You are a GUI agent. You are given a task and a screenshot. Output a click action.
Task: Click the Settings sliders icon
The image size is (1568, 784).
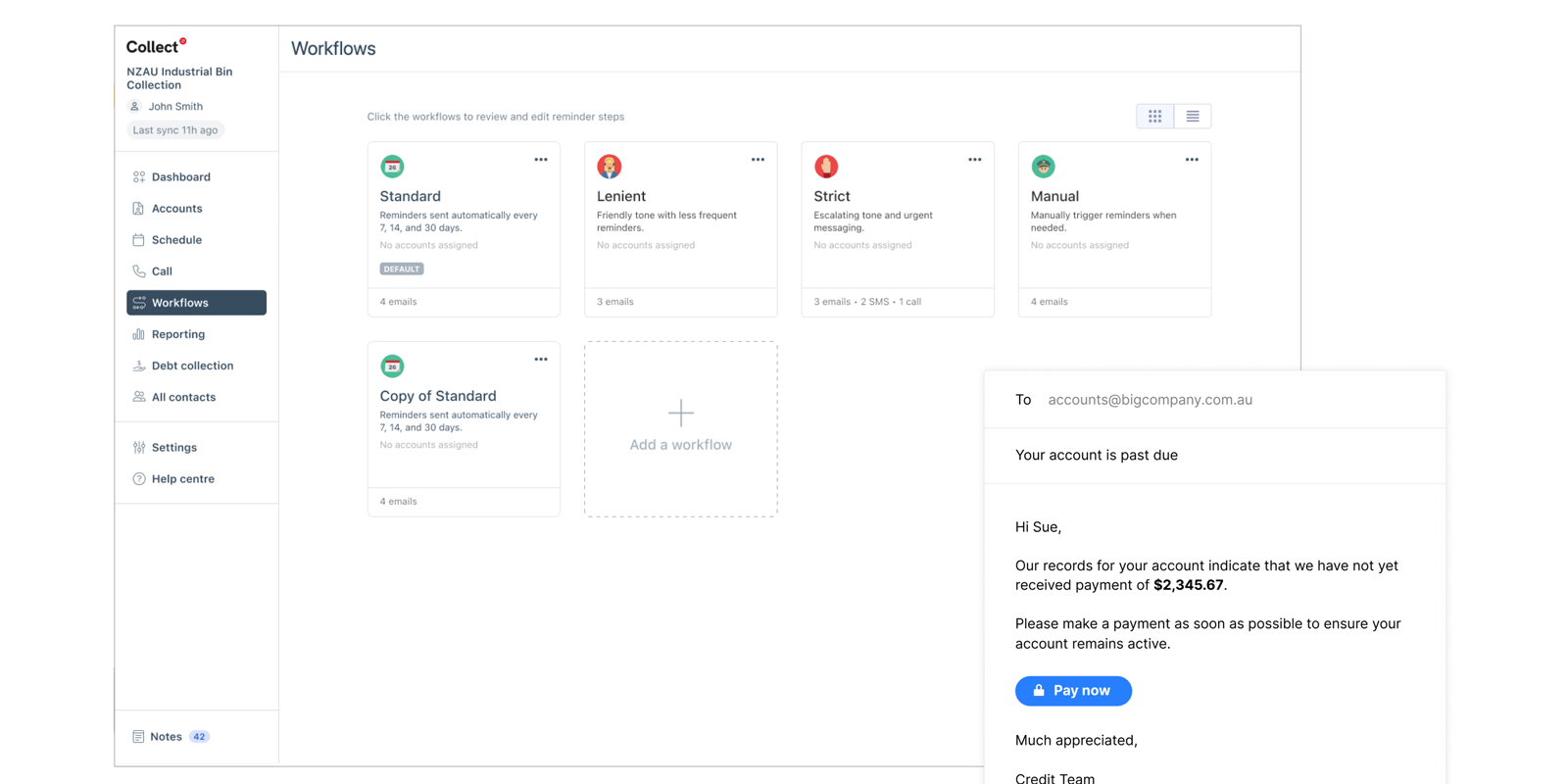pyautogui.click(x=139, y=448)
